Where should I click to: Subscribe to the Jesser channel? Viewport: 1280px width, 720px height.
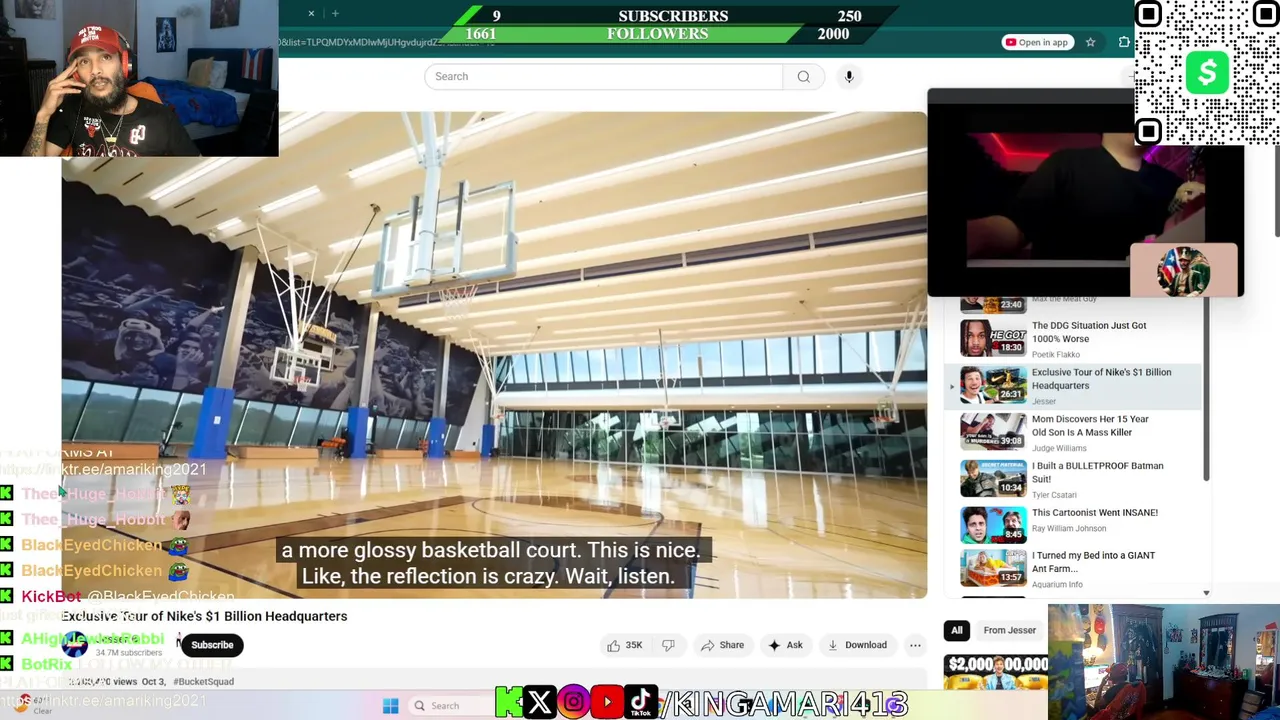(x=212, y=645)
